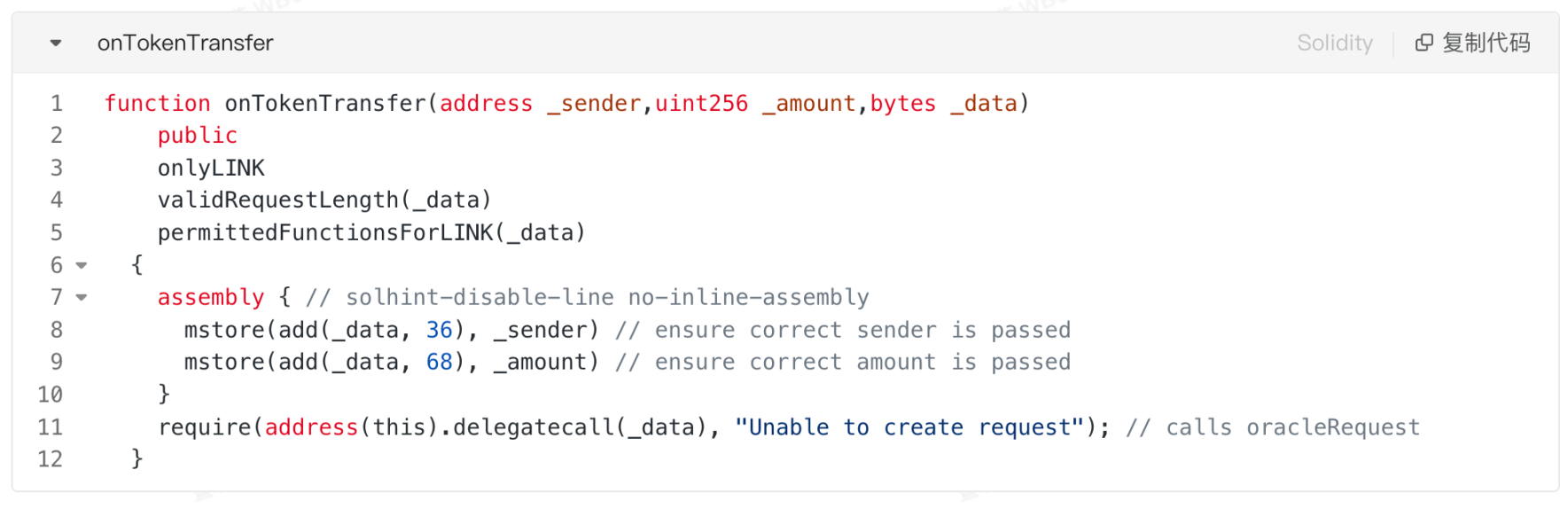Fold the assembly block at line 7
Viewport: 1568px width, 509px height.
82,297
